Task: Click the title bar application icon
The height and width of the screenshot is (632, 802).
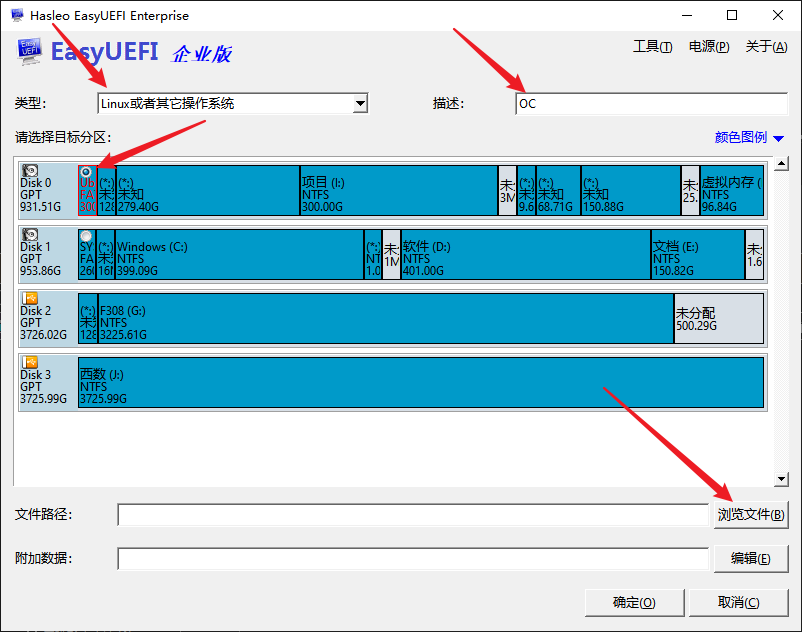Action: pyautogui.click(x=17, y=15)
